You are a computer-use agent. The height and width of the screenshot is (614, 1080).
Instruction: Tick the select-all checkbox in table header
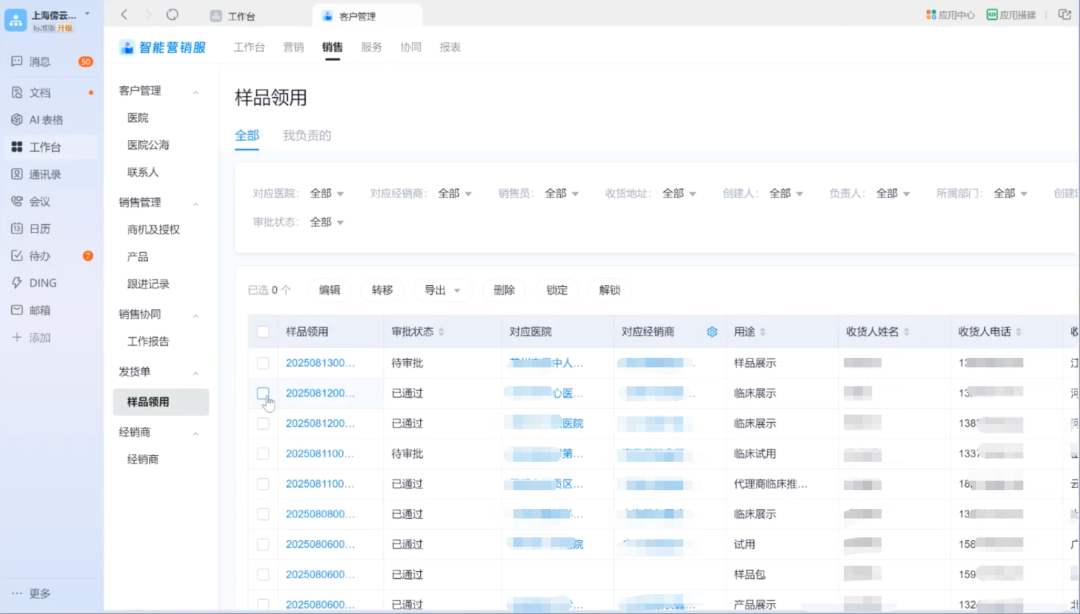click(263, 331)
